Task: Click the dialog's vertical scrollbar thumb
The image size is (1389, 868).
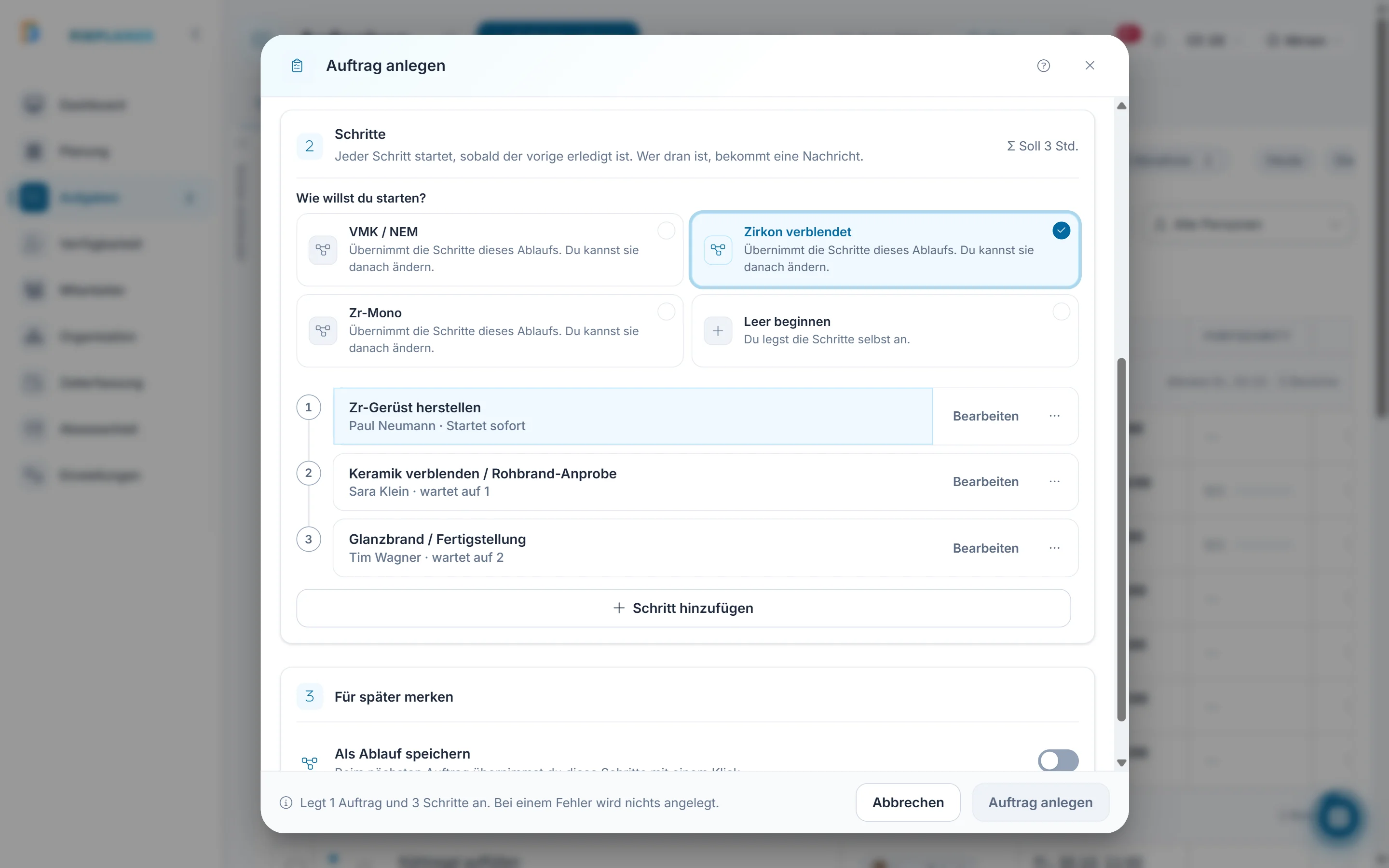Action: click(1121, 540)
